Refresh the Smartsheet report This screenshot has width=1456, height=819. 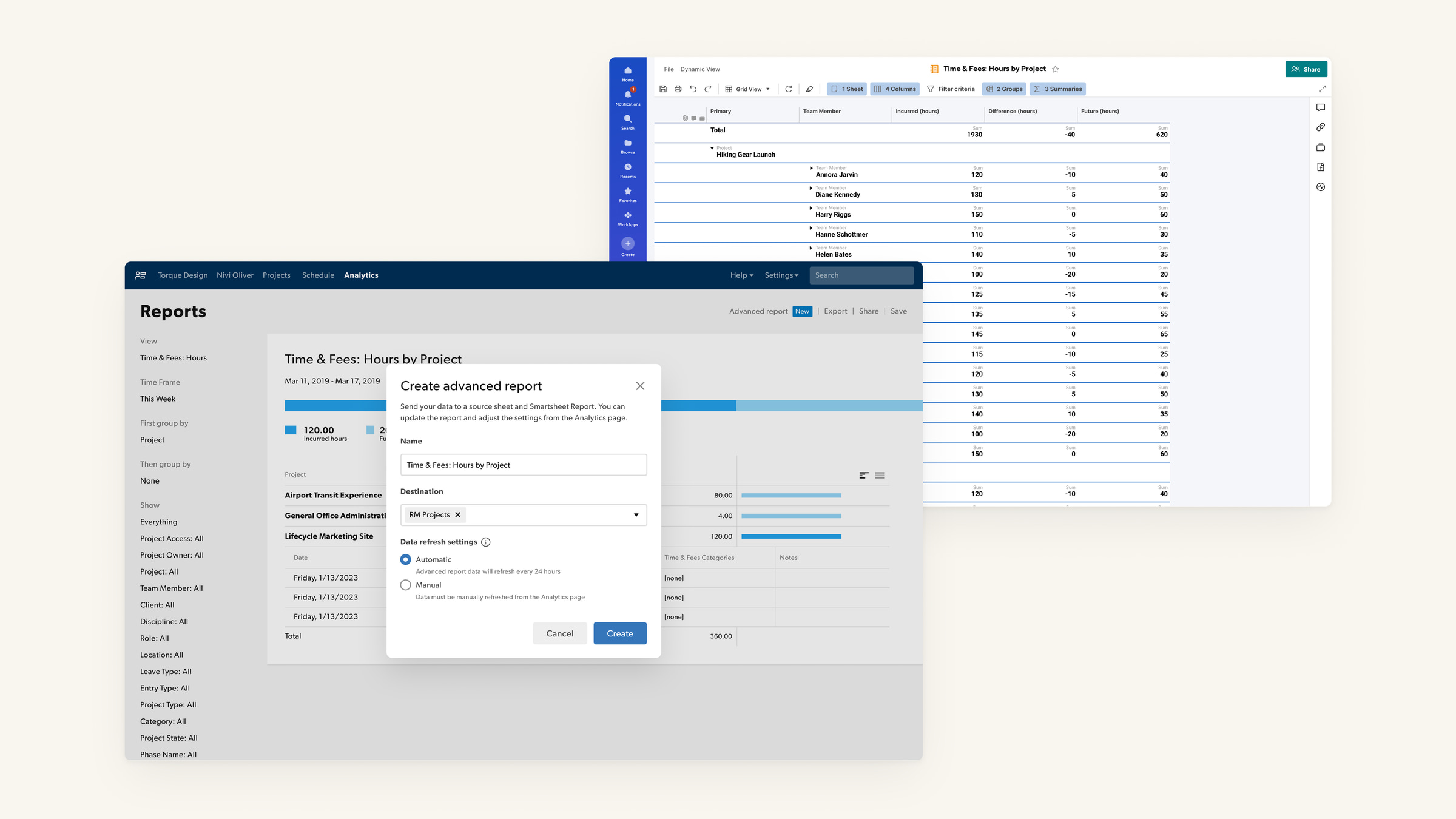pos(789,89)
